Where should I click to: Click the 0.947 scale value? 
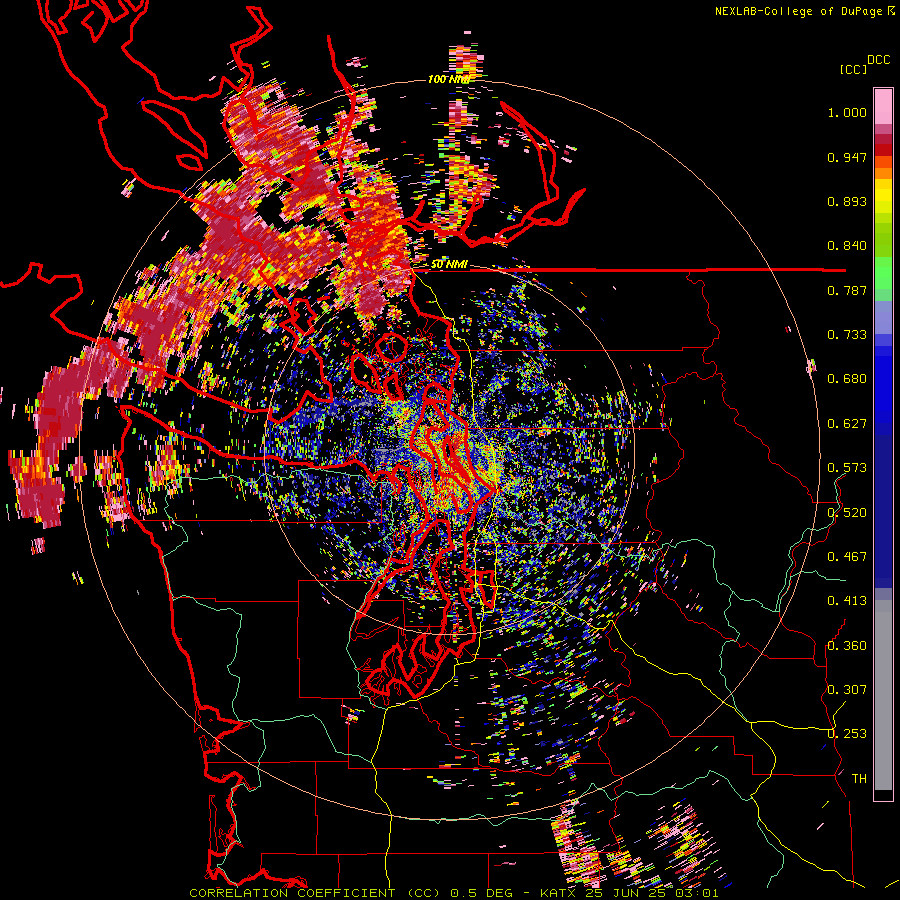847,157
